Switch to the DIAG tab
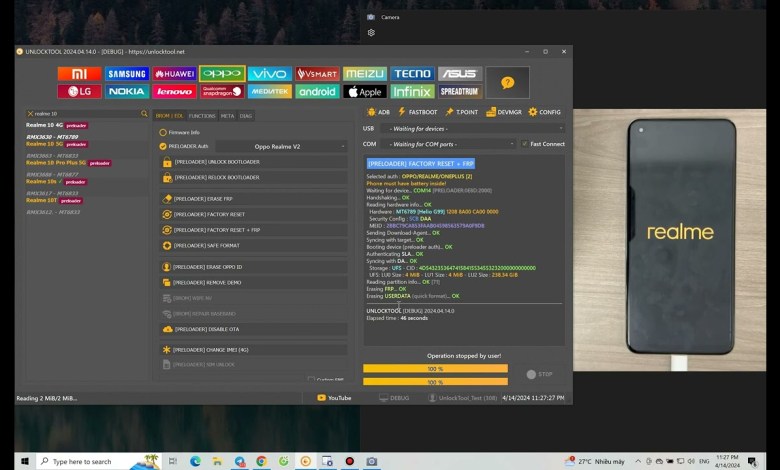The width and height of the screenshot is (780, 470). click(x=246, y=115)
